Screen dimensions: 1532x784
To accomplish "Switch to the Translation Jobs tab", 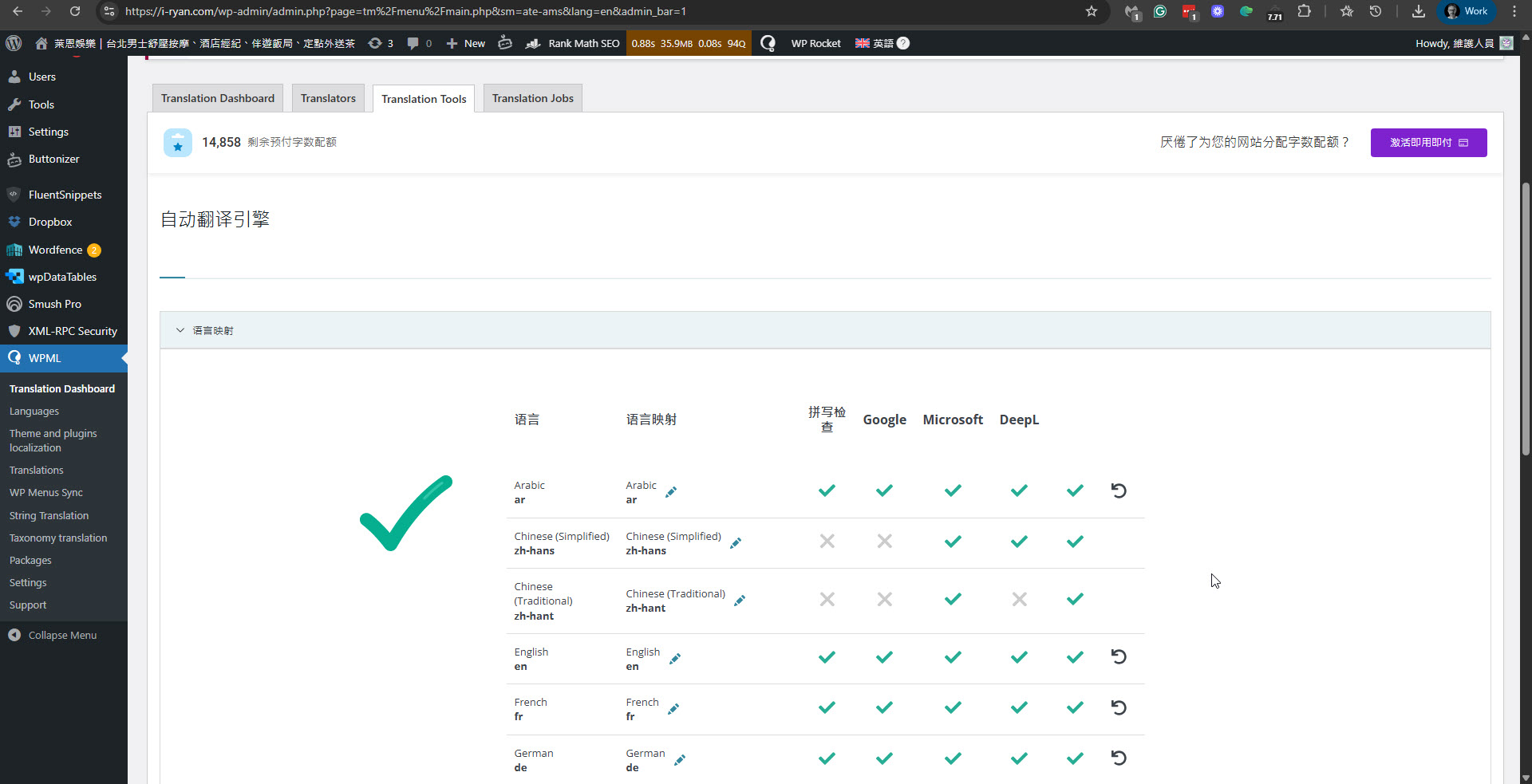I will coord(532,98).
